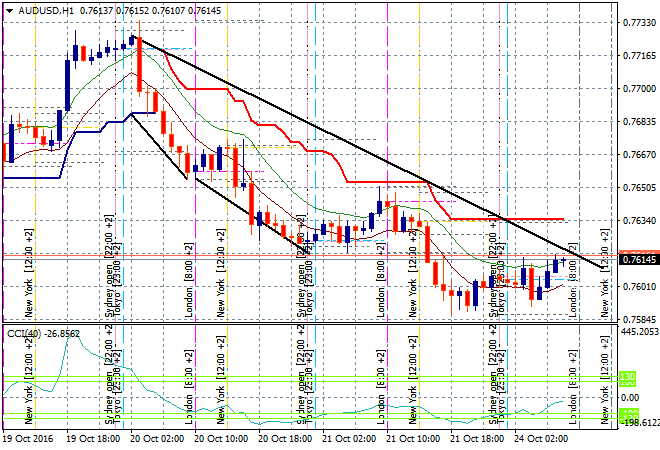Click the 21 Oct 18:00 time label
This screenshot has width=660, height=450.
[x=477, y=439]
